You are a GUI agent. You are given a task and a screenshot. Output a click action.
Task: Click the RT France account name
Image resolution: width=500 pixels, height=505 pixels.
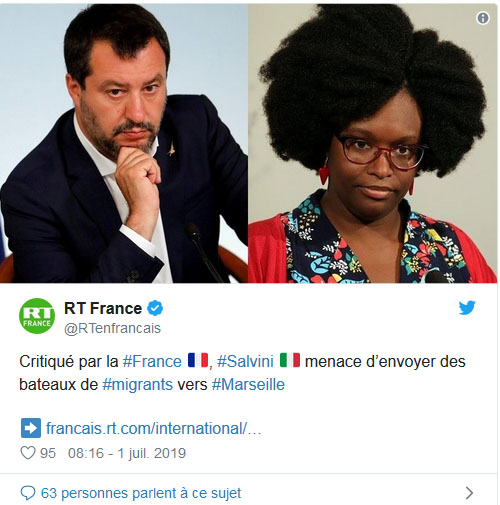[103, 308]
